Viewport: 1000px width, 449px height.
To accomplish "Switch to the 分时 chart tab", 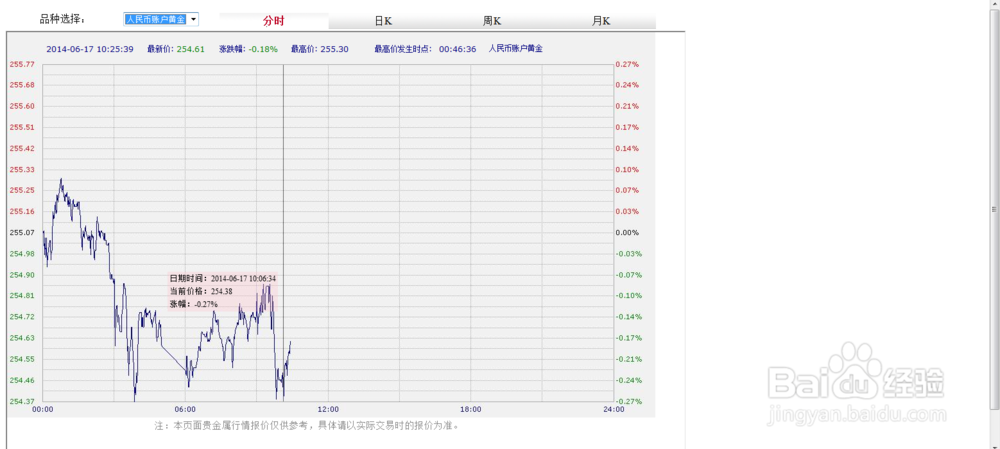I will [274, 21].
